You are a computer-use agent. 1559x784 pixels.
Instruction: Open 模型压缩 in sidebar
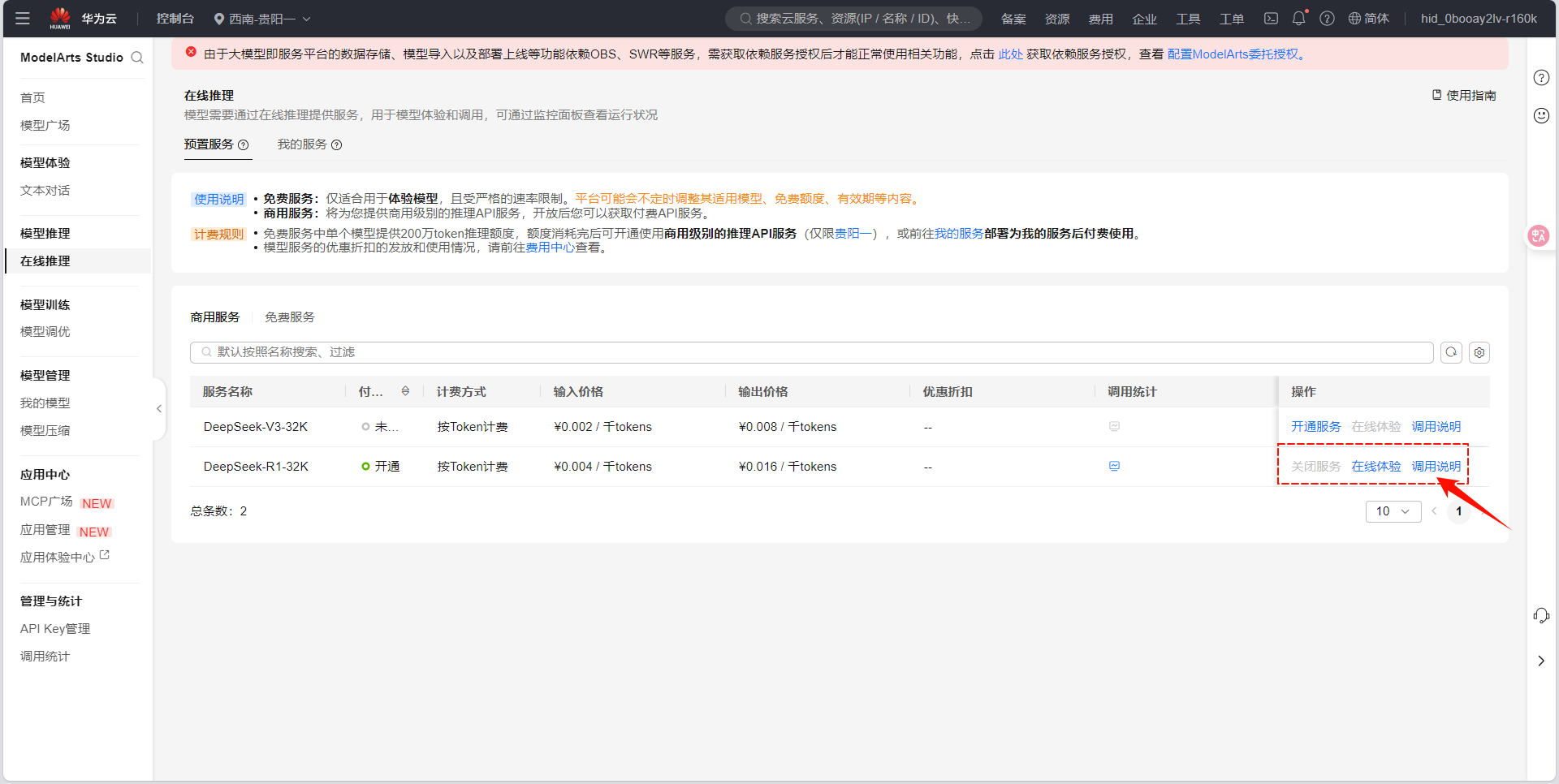point(45,430)
